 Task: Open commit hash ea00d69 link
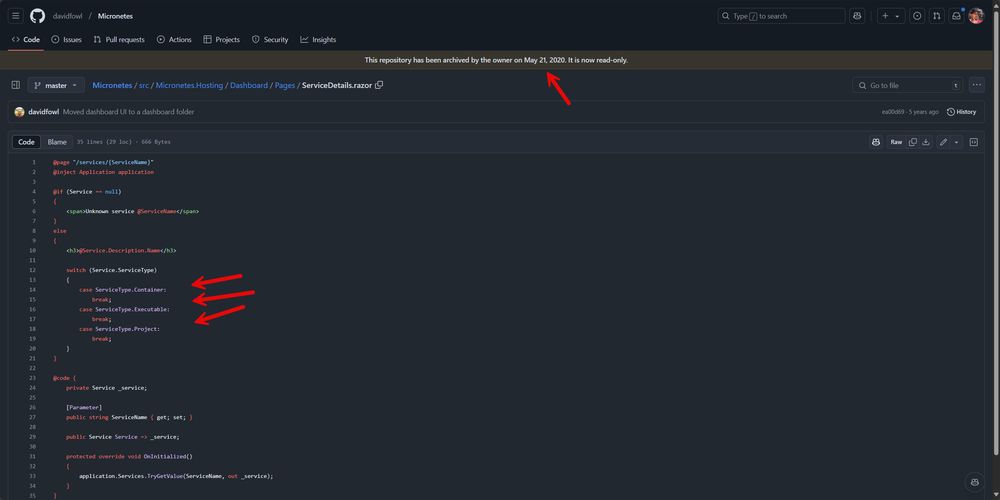pyautogui.click(x=892, y=112)
